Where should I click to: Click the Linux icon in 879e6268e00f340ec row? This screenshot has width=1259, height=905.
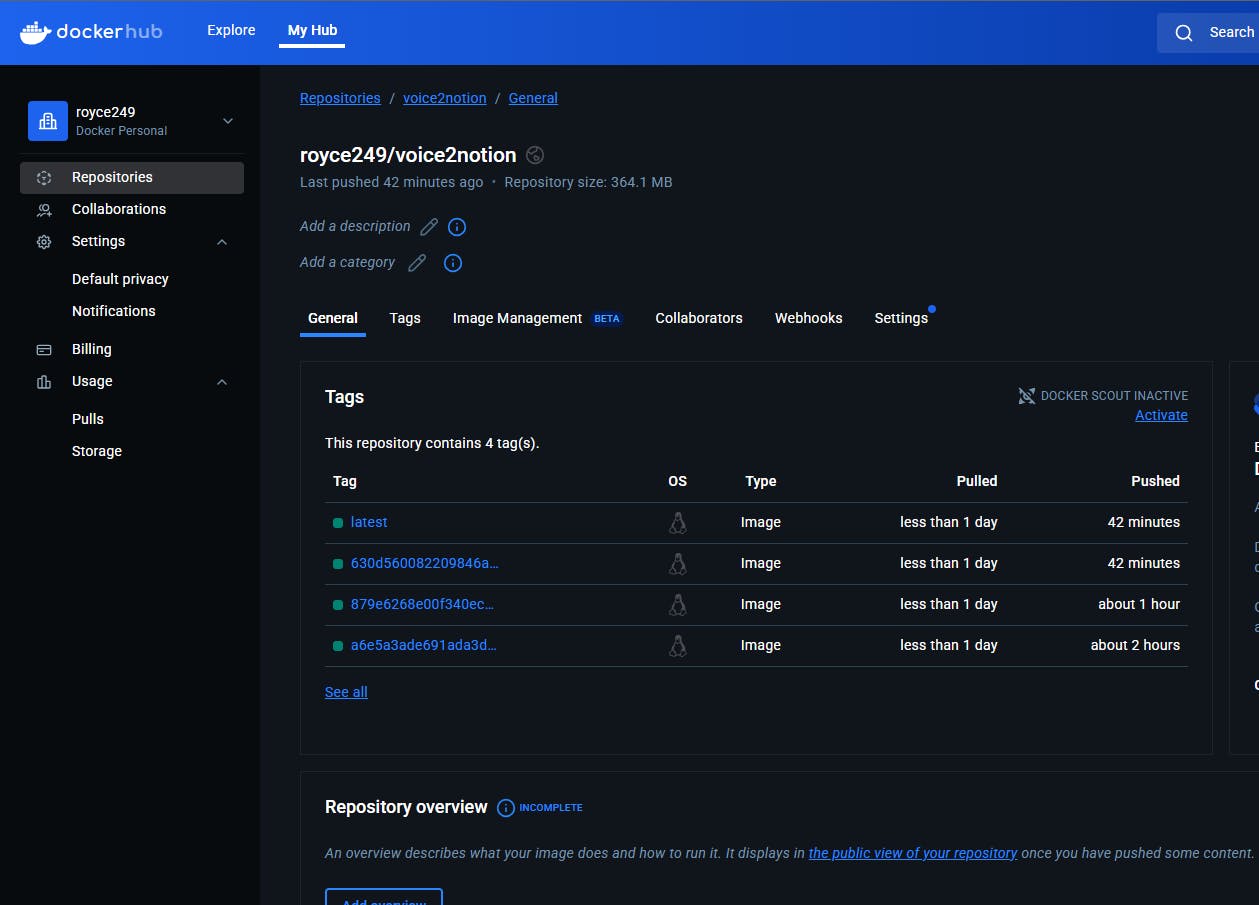tap(678, 605)
